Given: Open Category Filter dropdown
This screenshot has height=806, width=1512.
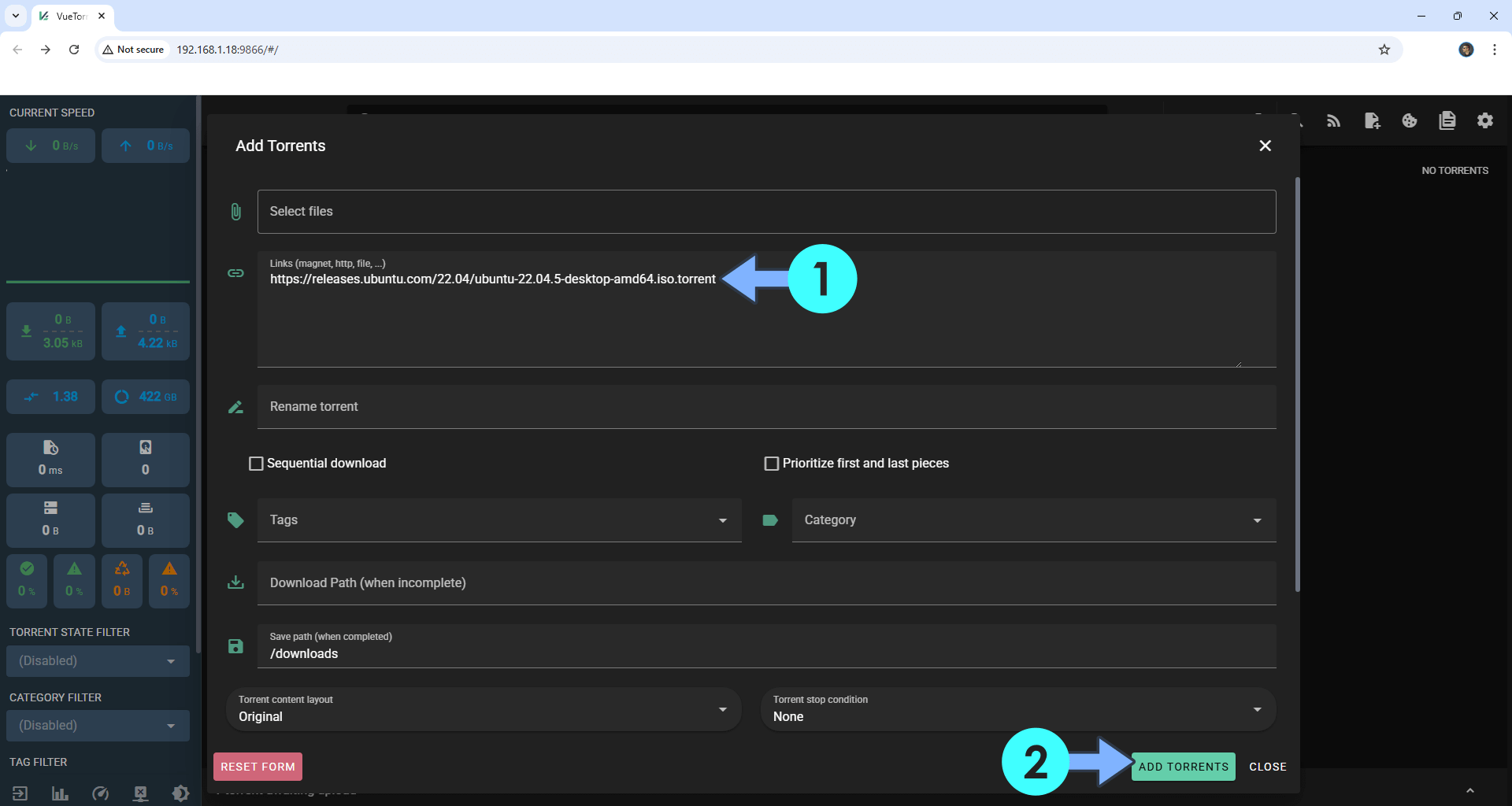Looking at the screenshot, I should [98, 726].
